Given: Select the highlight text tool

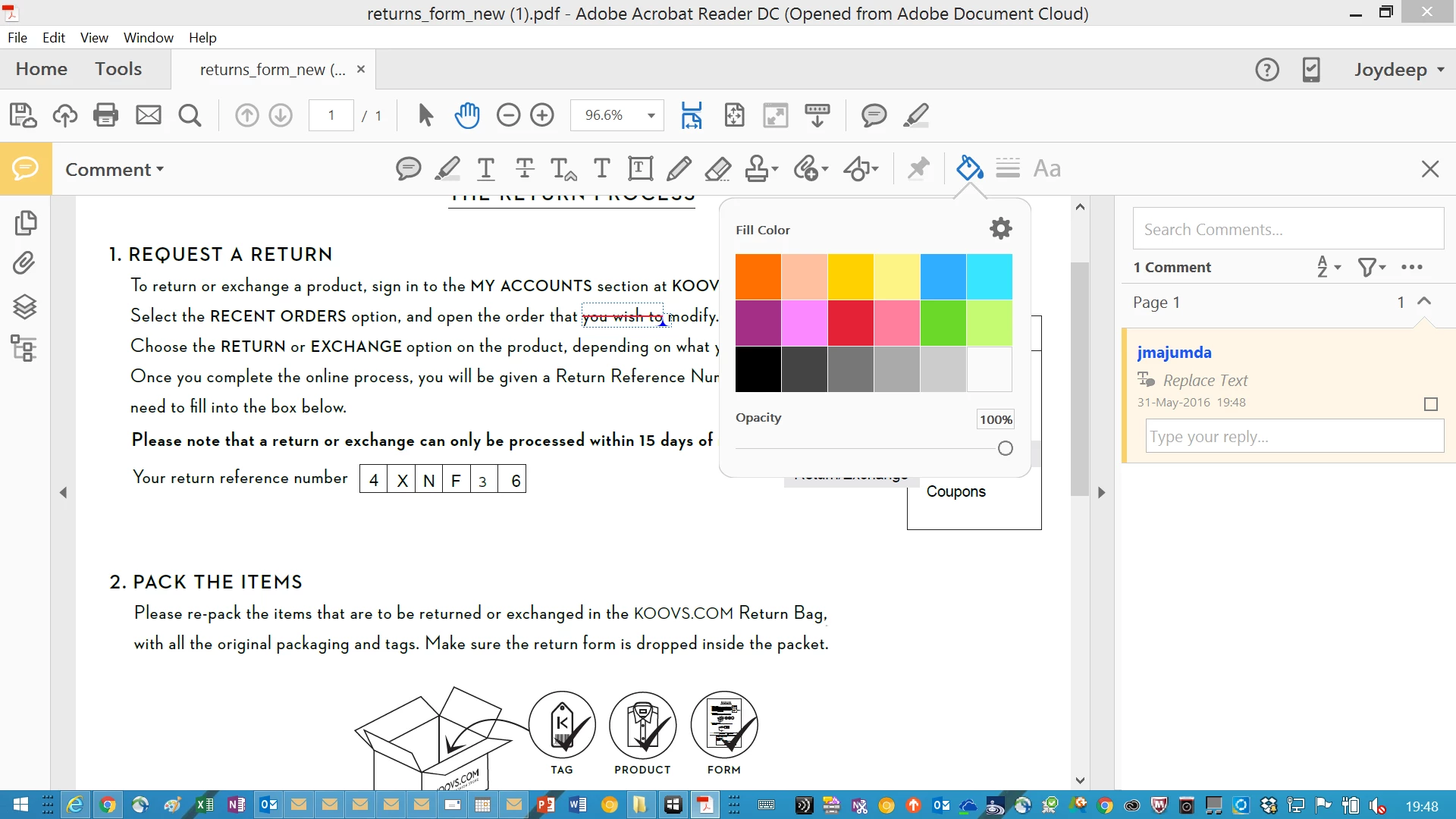Looking at the screenshot, I should (447, 168).
